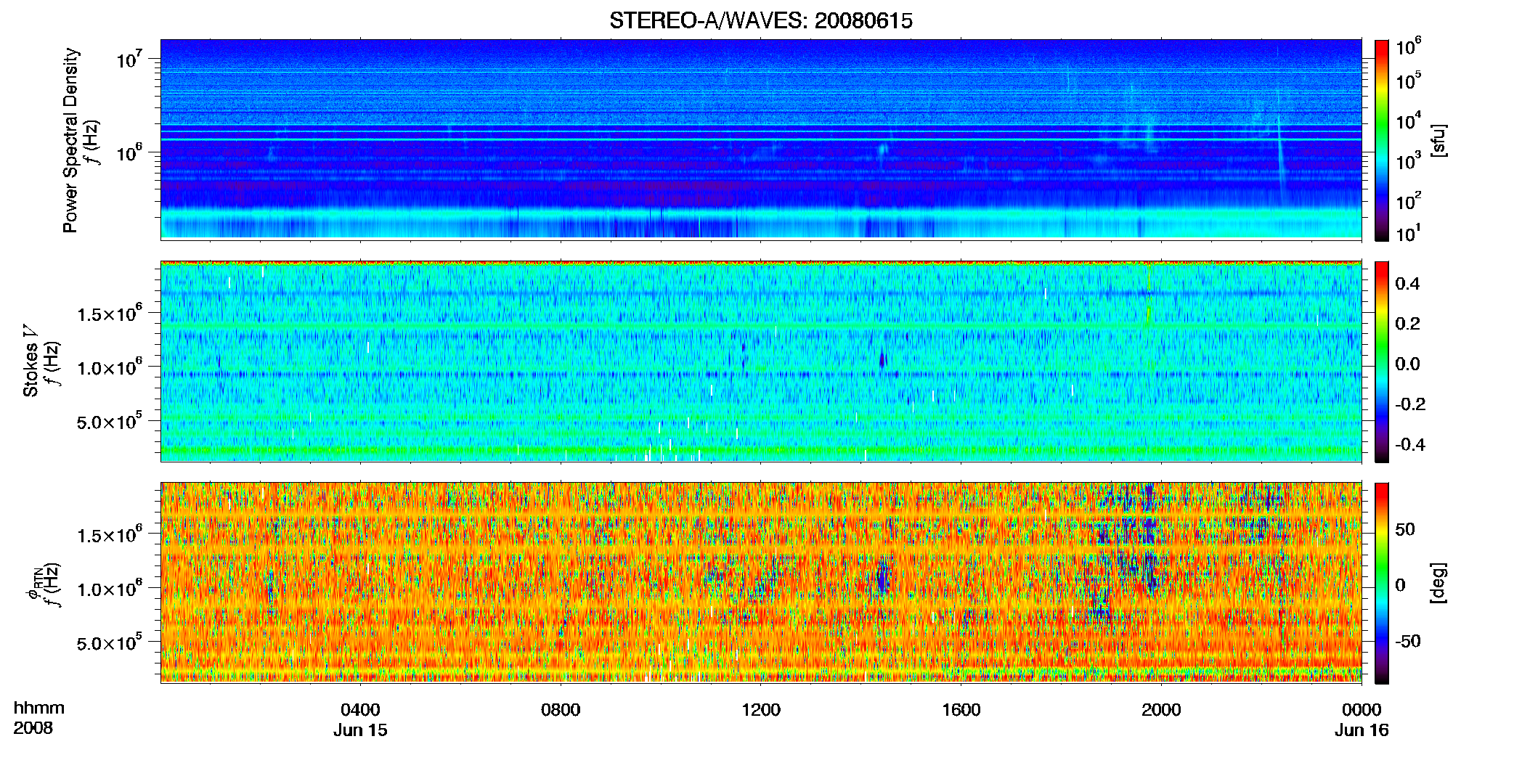
Task: Click the 0400 time axis label
Action: pyautogui.click(x=360, y=710)
